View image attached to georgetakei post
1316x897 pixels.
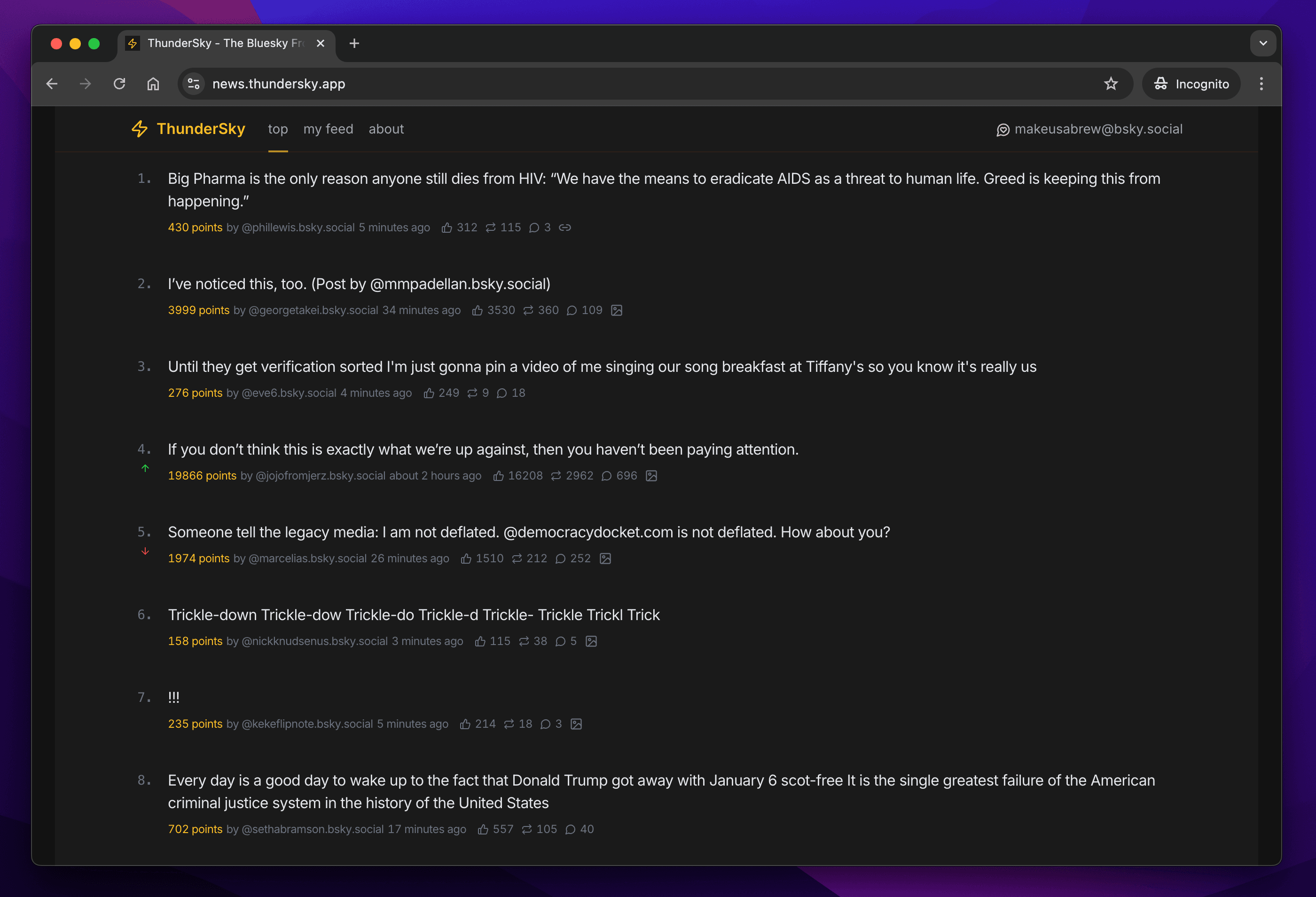coord(617,310)
